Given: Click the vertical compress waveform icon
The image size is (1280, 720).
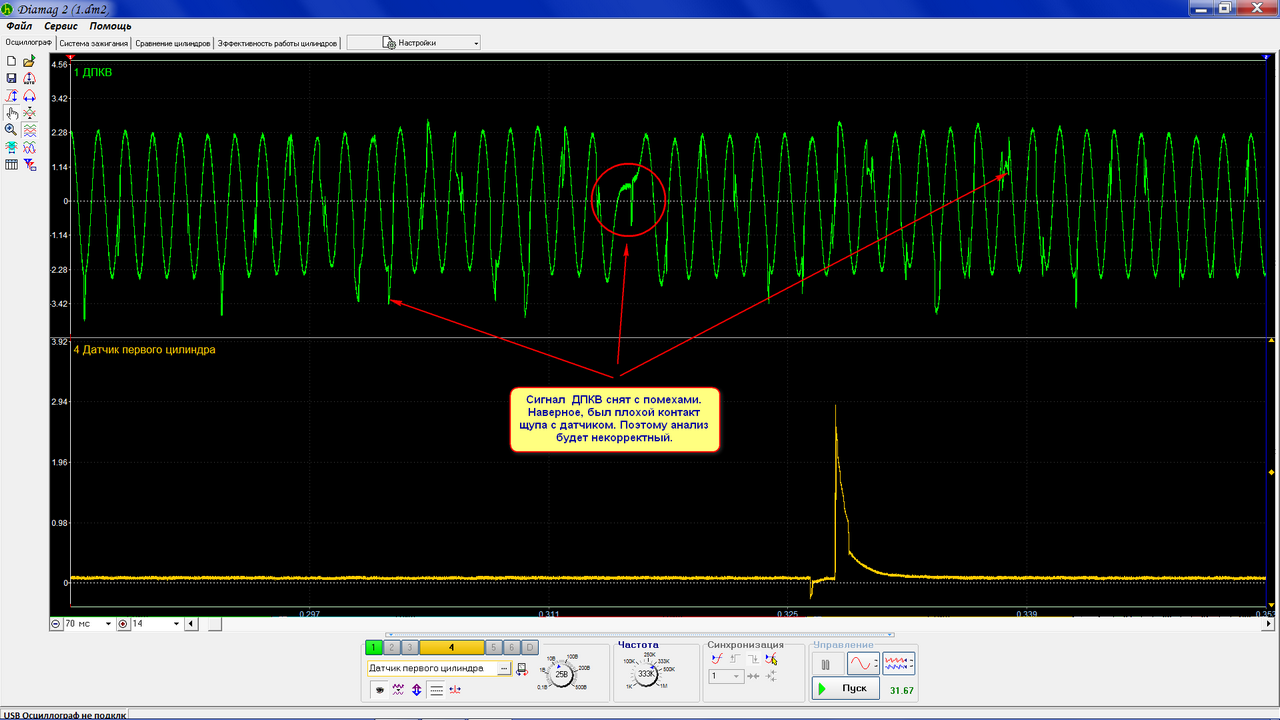Looking at the screenshot, I should click(x=29, y=113).
